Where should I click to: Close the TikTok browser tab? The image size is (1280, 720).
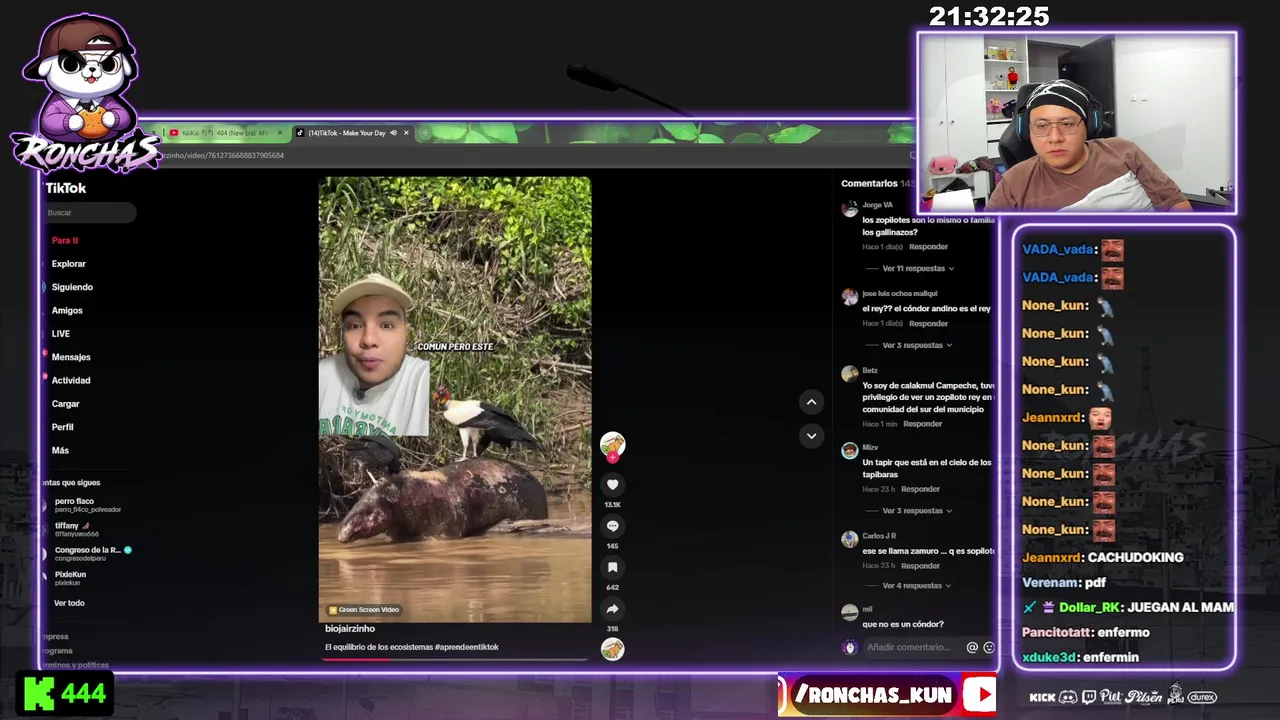pyautogui.click(x=406, y=133)
